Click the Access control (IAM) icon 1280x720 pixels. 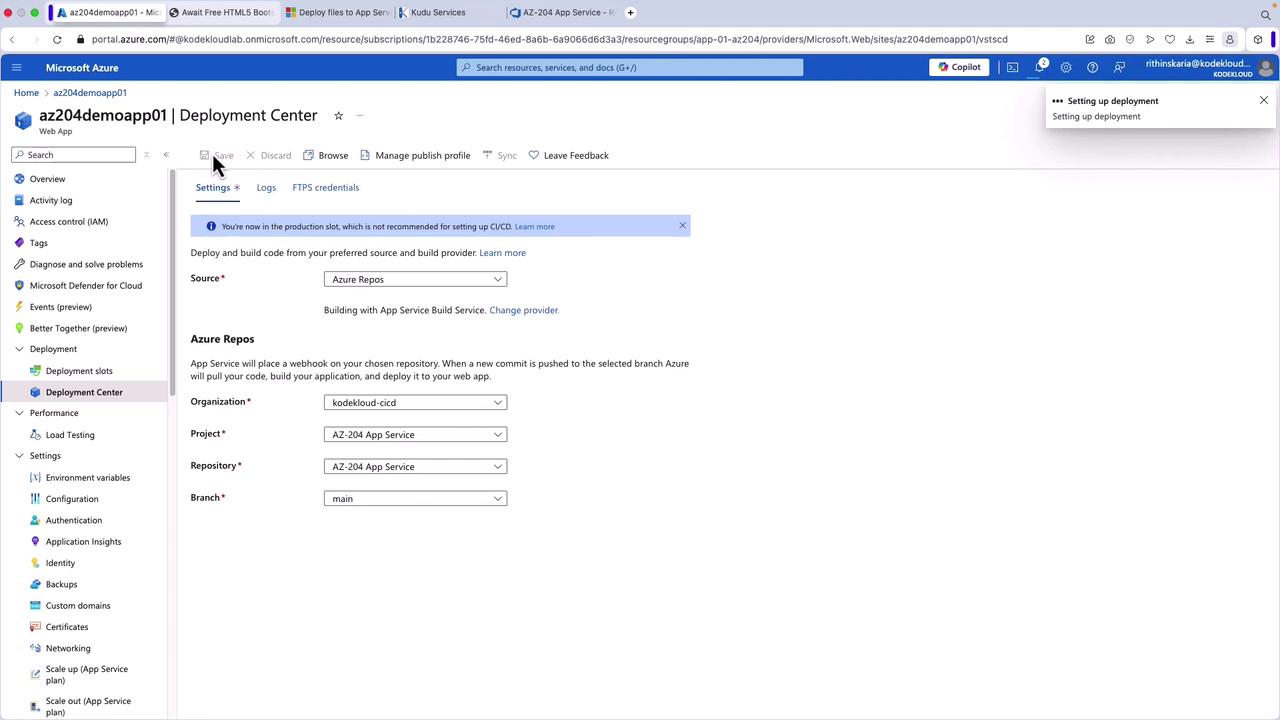pyautogui.click(x=19, y=222)
